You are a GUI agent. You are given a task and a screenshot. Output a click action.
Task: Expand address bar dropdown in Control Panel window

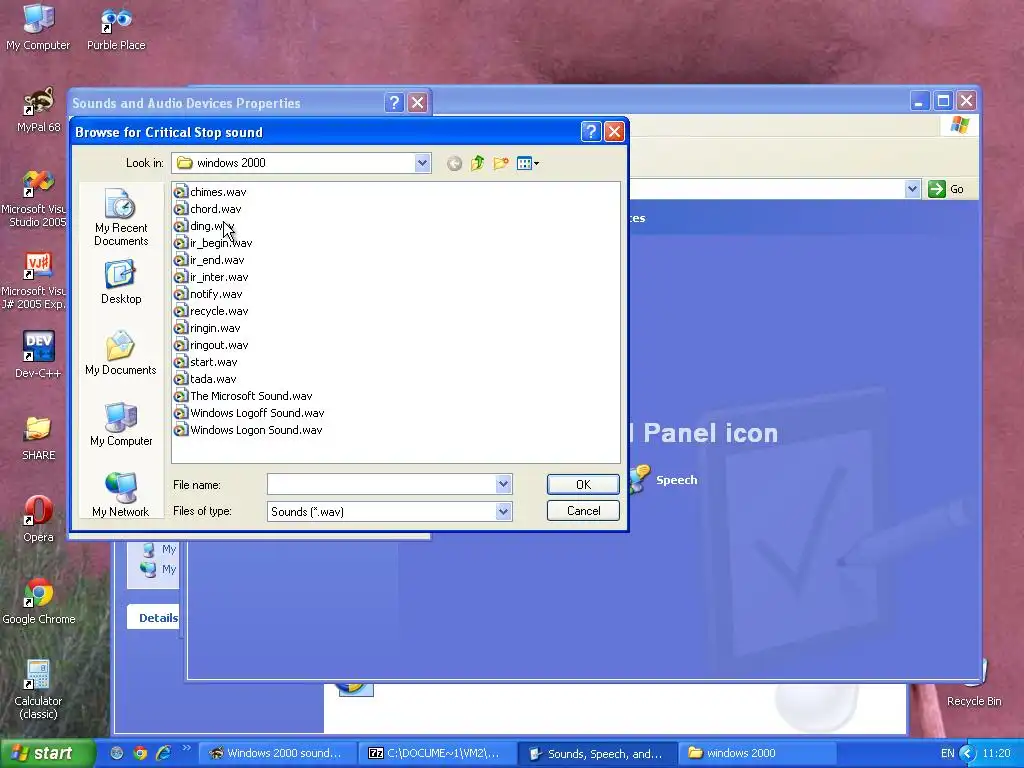912,189
